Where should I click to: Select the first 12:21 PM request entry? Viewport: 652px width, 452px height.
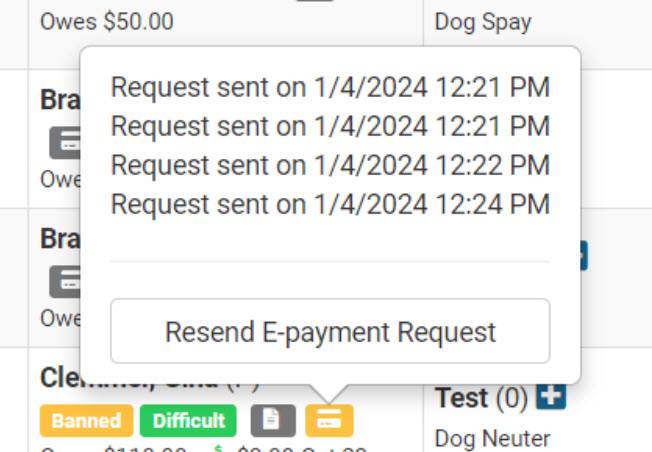point(330,88)
